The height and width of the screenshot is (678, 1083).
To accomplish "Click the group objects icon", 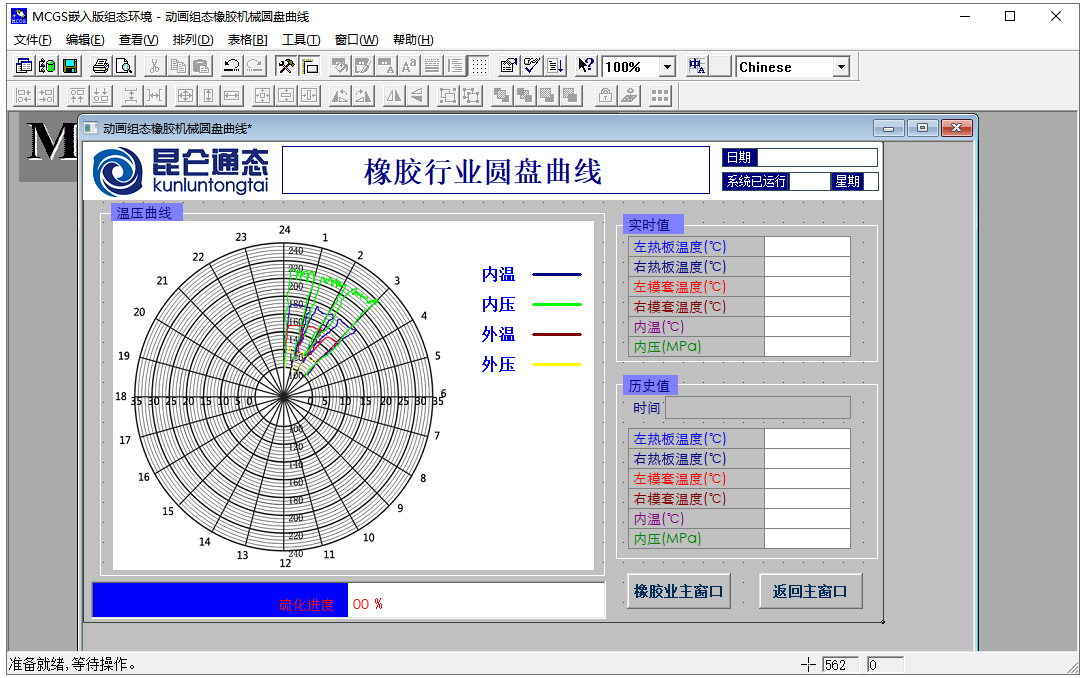I will (x=448, y=95).
